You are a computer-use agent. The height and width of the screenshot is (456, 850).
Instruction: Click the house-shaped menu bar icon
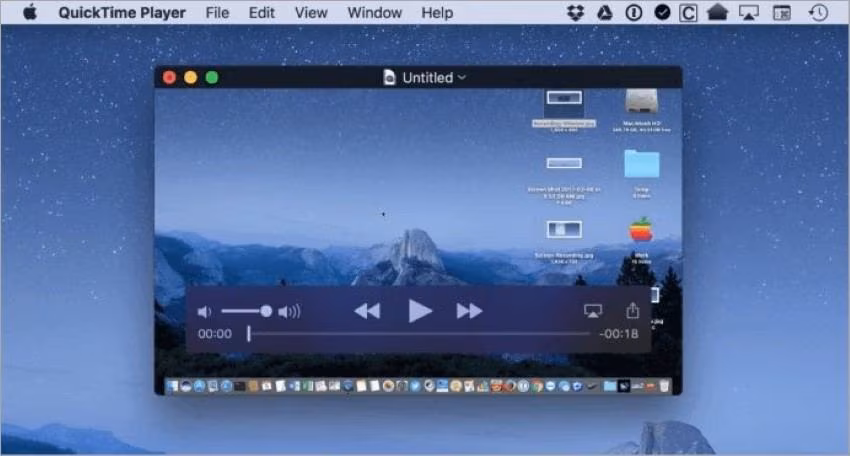coord(717,12)
